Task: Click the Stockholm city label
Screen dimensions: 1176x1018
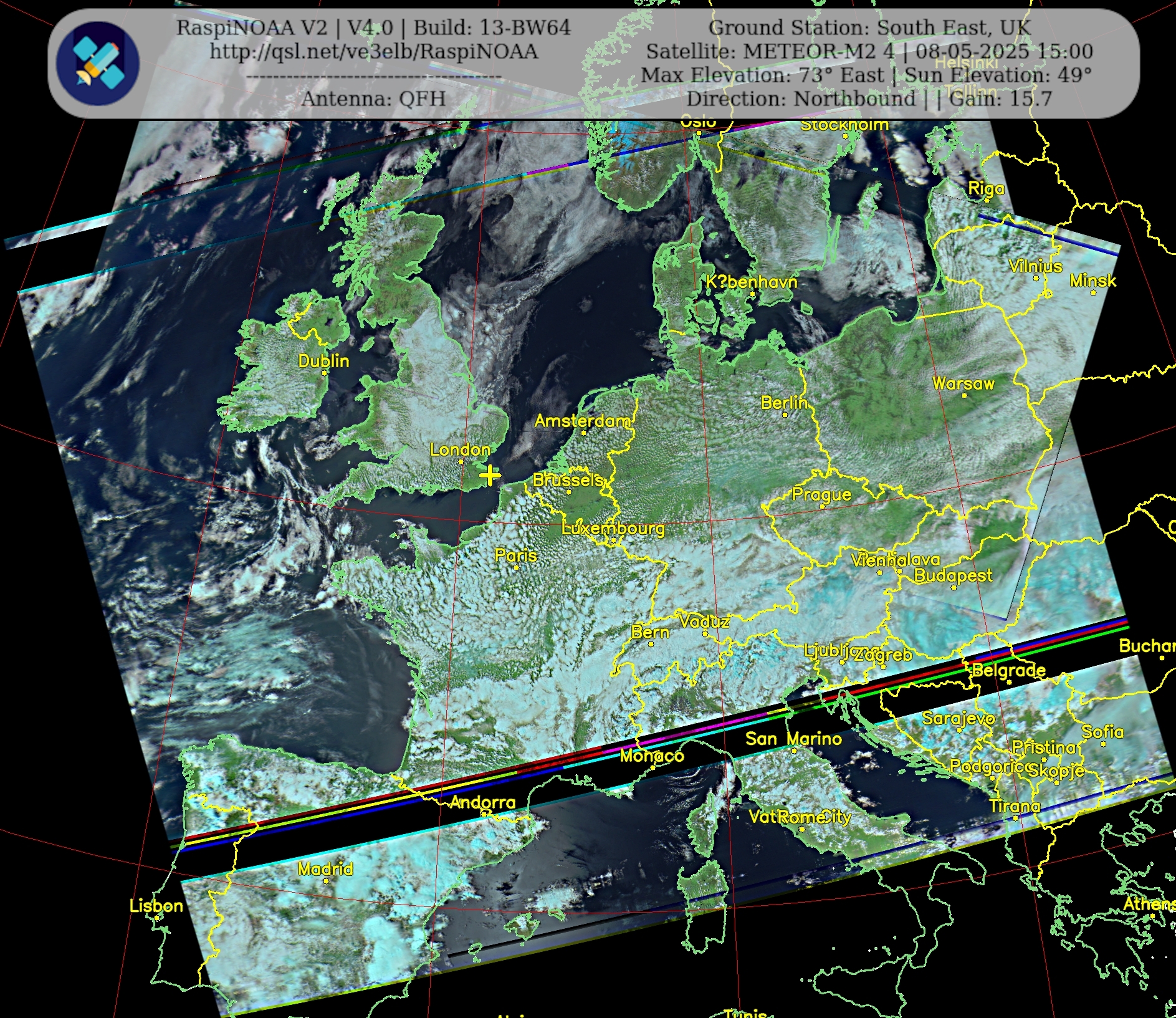Action: [844, 124]
